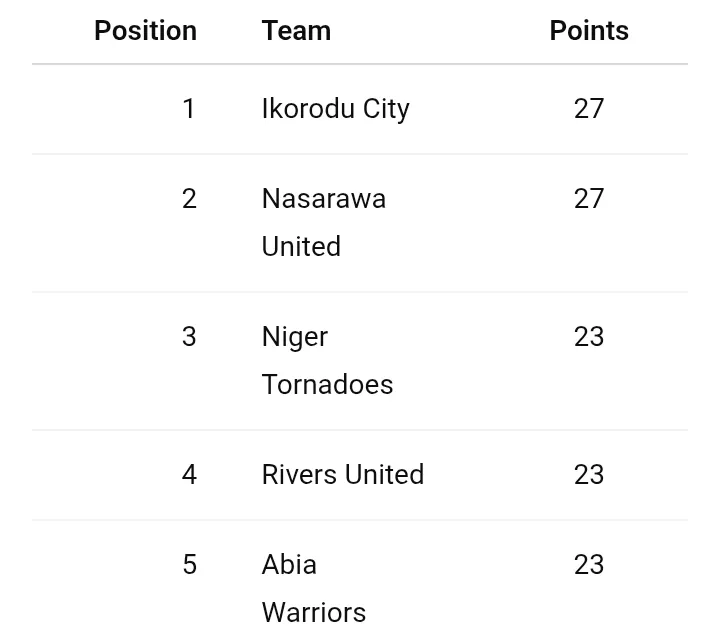This screenshot has height=641, width=719.
Task: Click the word Tornadoes in the team column
Action: pyautogui.click(x=327, y=385)
